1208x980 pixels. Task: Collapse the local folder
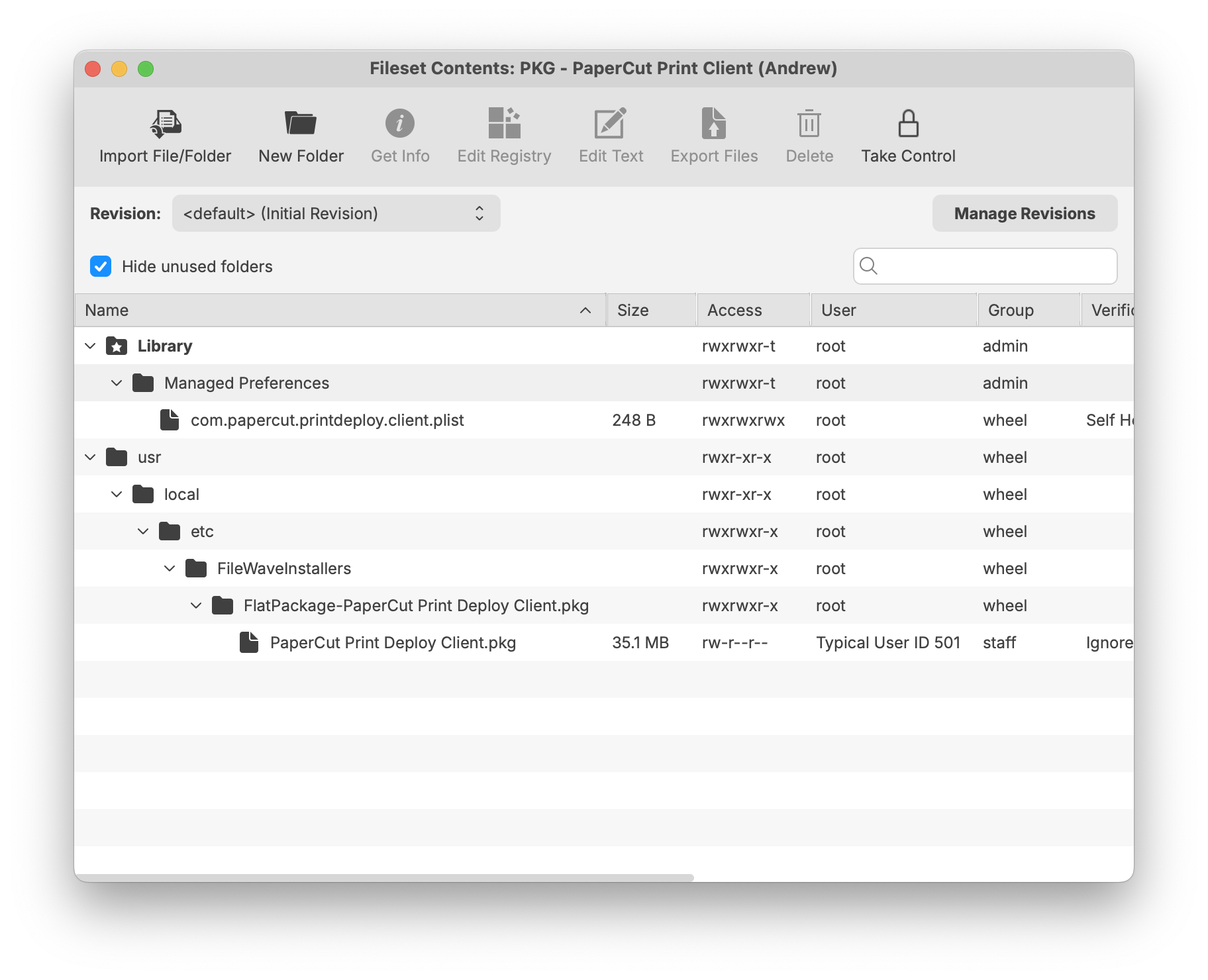point(117,494)
